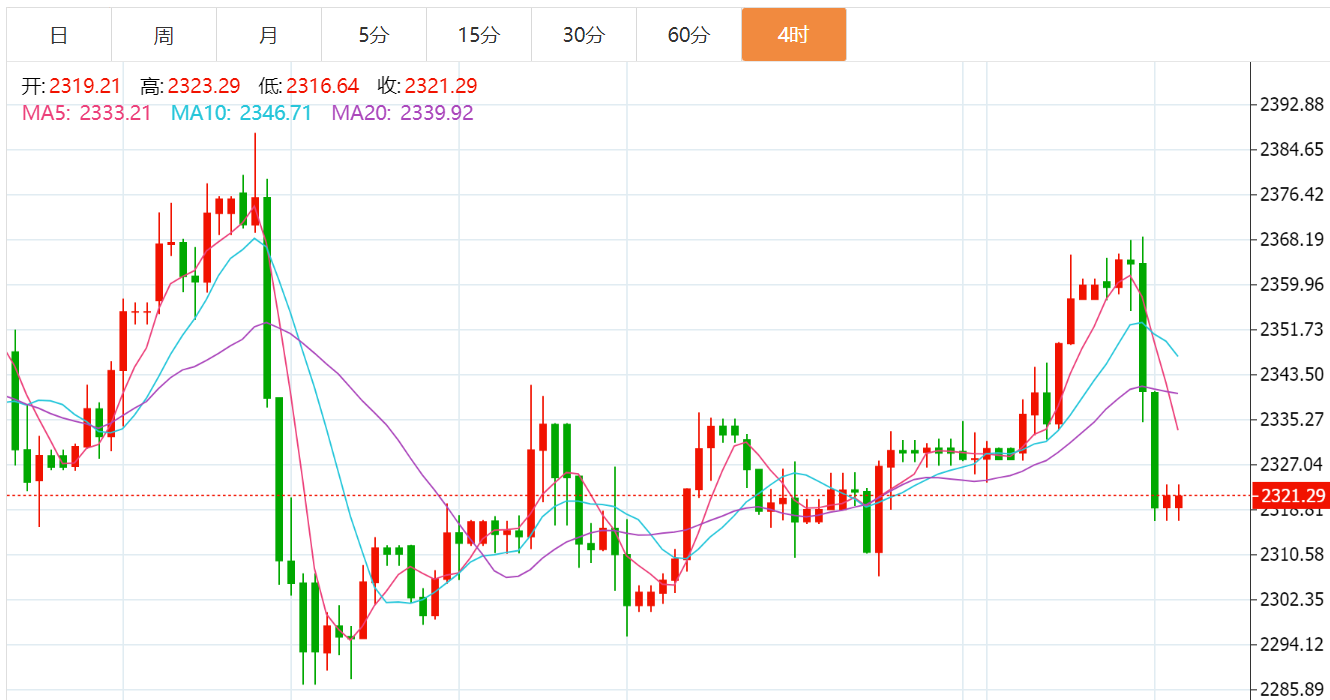The height and width of the screenshot is (700, 1330).
Task: Click the closing price 收 2321.29 readout
Action: coord(427,87)
